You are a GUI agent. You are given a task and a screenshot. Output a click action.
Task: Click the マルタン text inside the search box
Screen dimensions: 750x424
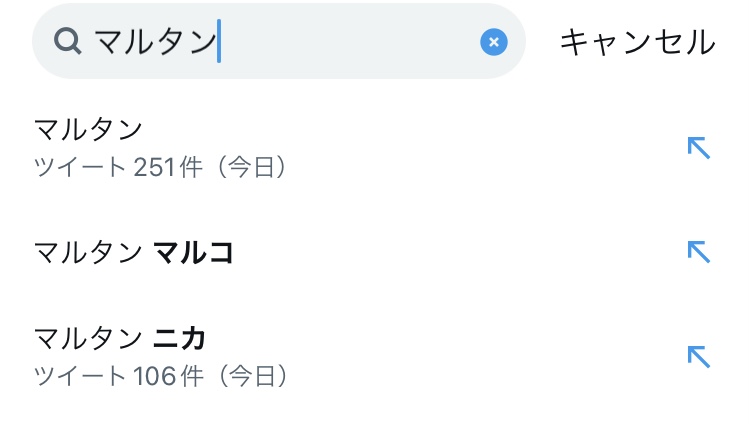[155, 42]
